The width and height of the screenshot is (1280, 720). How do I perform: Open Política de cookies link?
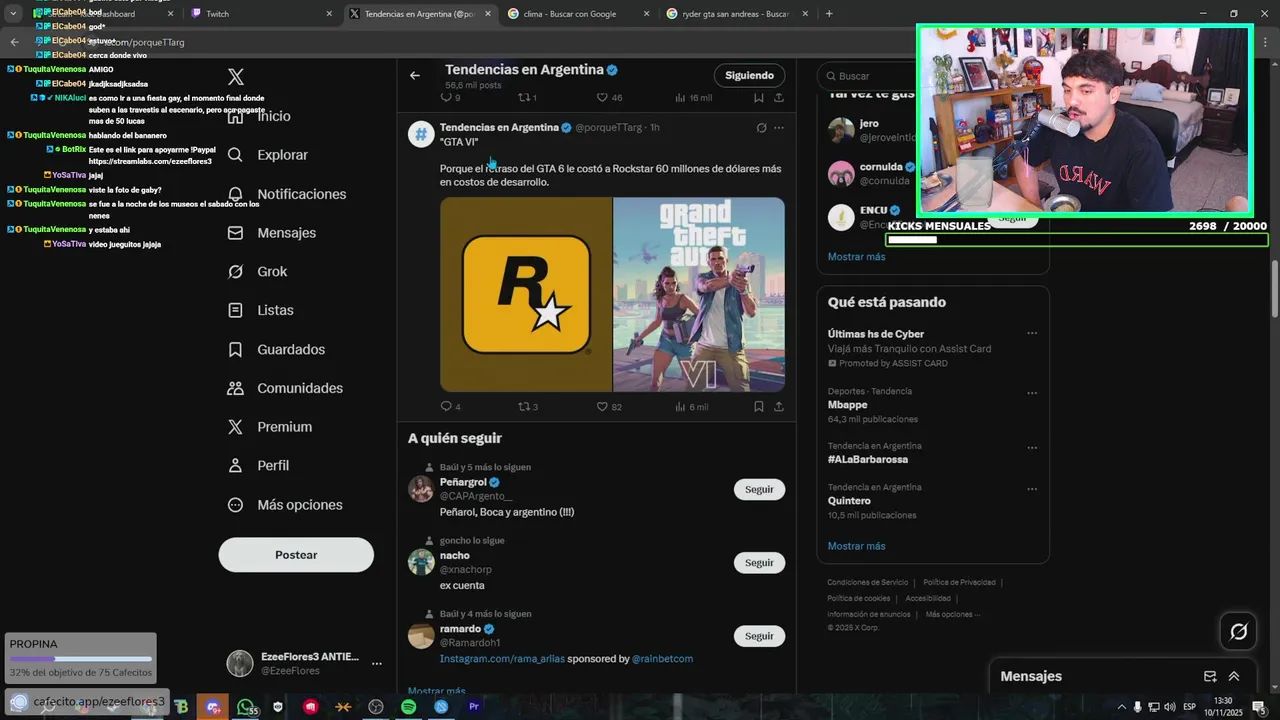click(858, 598)
